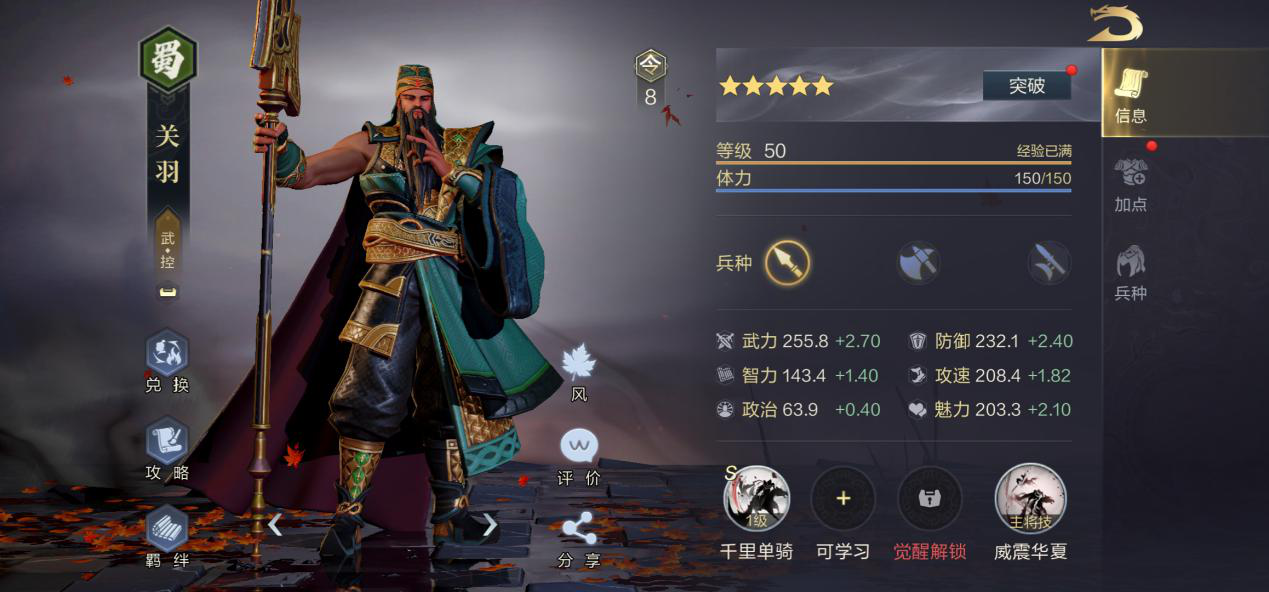Show next general with right arrow
Image resolution: width=1269 pixels, height=592 pixels.
489,524
